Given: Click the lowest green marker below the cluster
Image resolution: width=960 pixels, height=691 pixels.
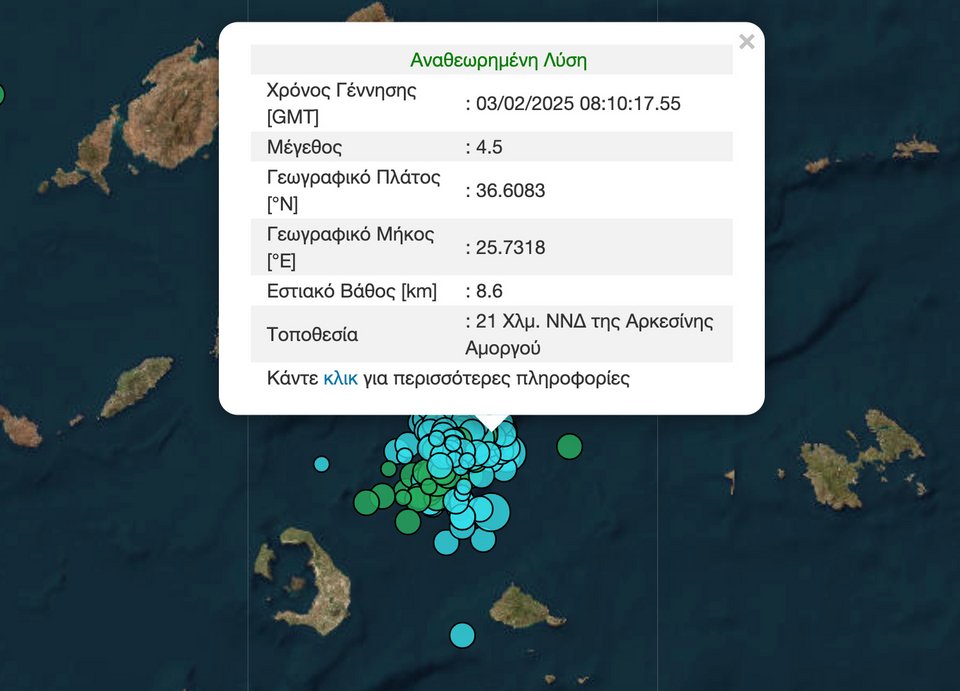Looking at the screenshot, I should click(407, 522).
